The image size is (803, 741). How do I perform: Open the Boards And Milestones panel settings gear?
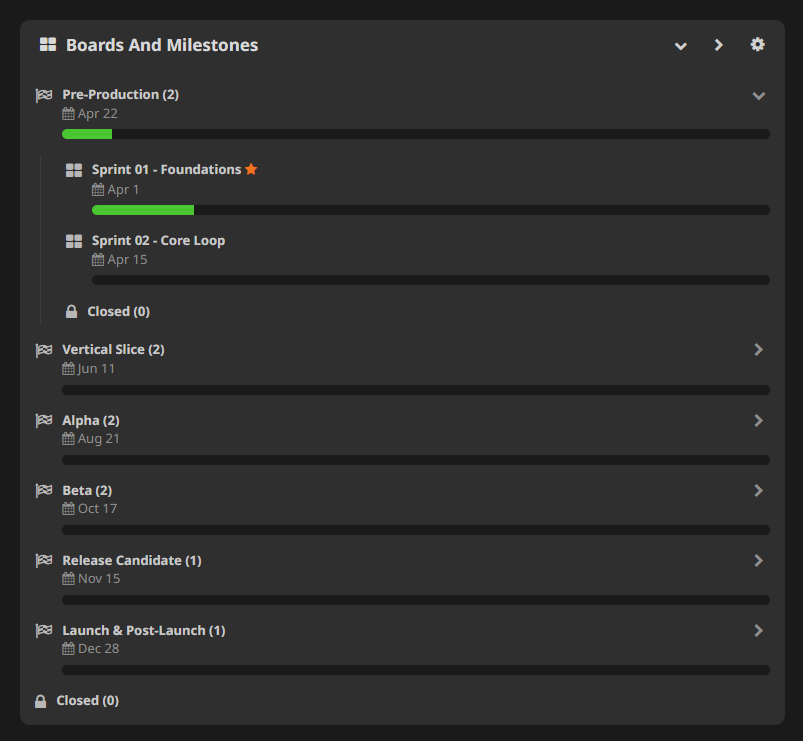tap(757, 44)
